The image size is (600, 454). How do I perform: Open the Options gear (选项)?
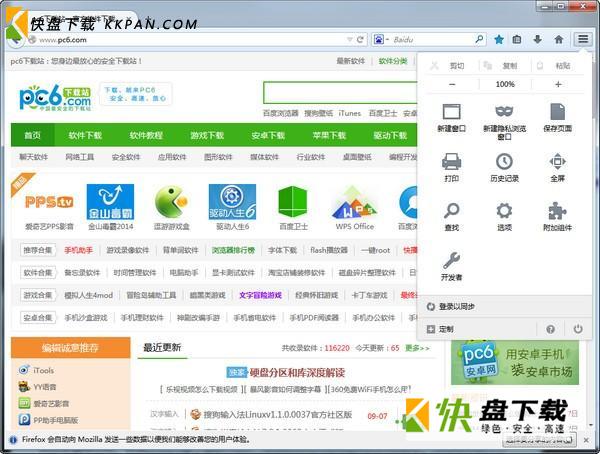coord(504,217)
